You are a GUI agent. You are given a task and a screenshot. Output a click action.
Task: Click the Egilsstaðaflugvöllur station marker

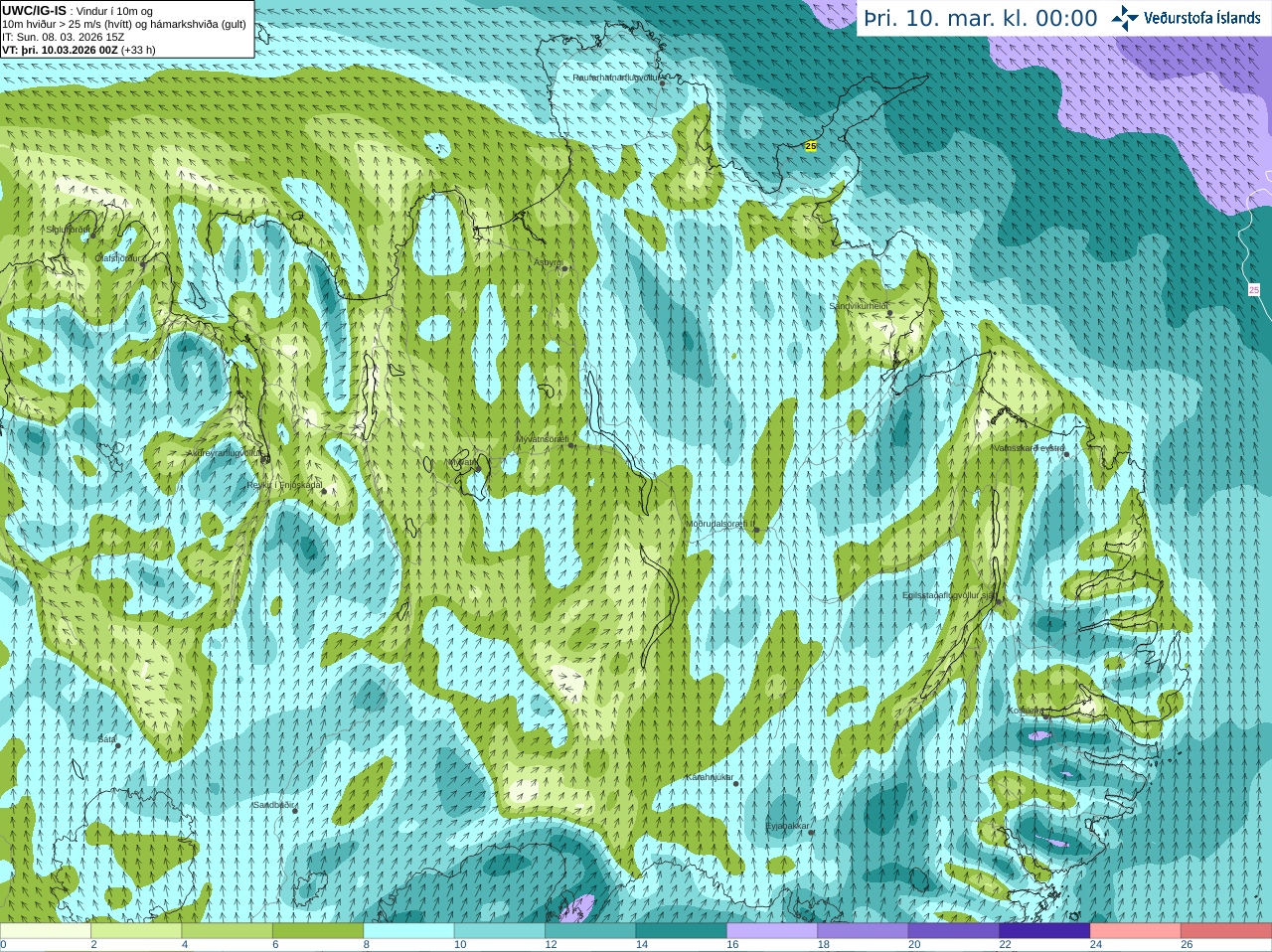pos(999,601)
